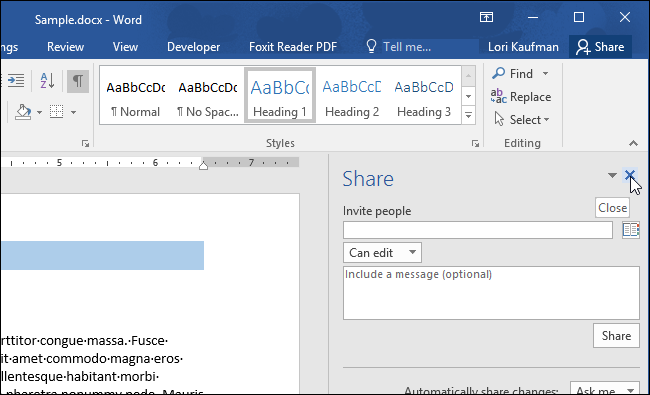Expand the full Styles gallery
The width and height of the screenshot is (650, 395).
(468, 115)
